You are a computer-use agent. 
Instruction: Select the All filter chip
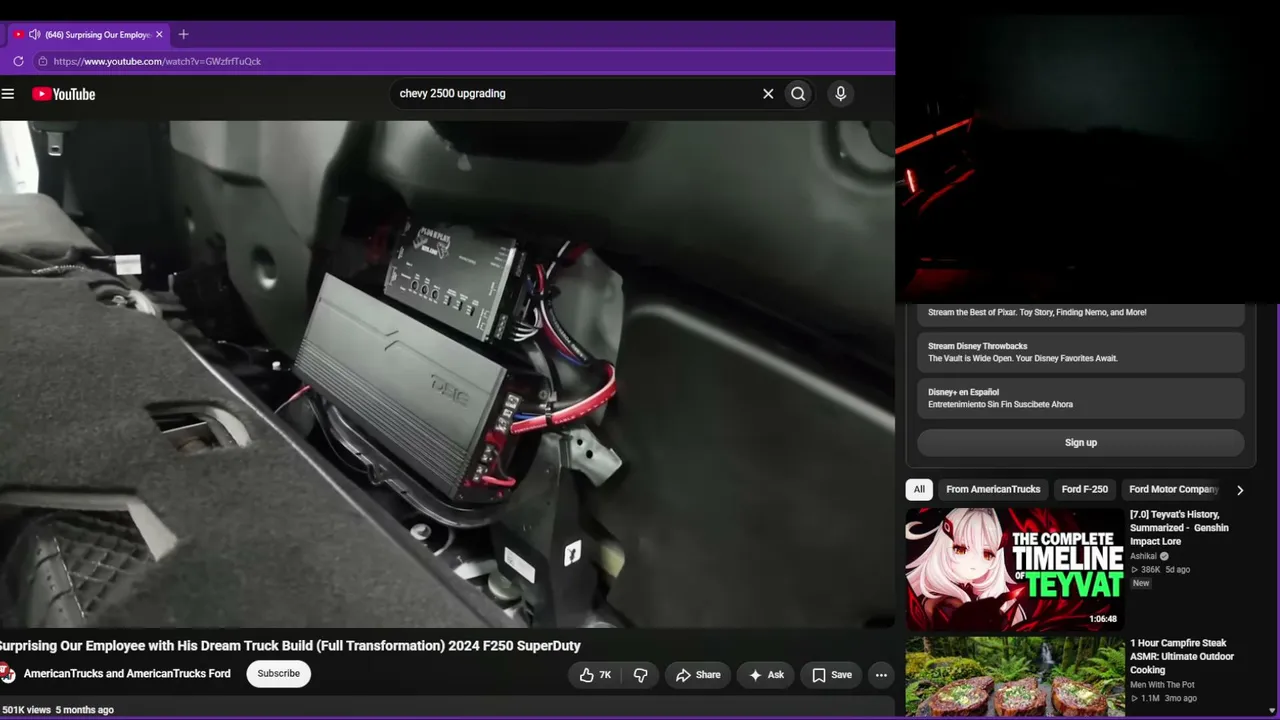919,490
